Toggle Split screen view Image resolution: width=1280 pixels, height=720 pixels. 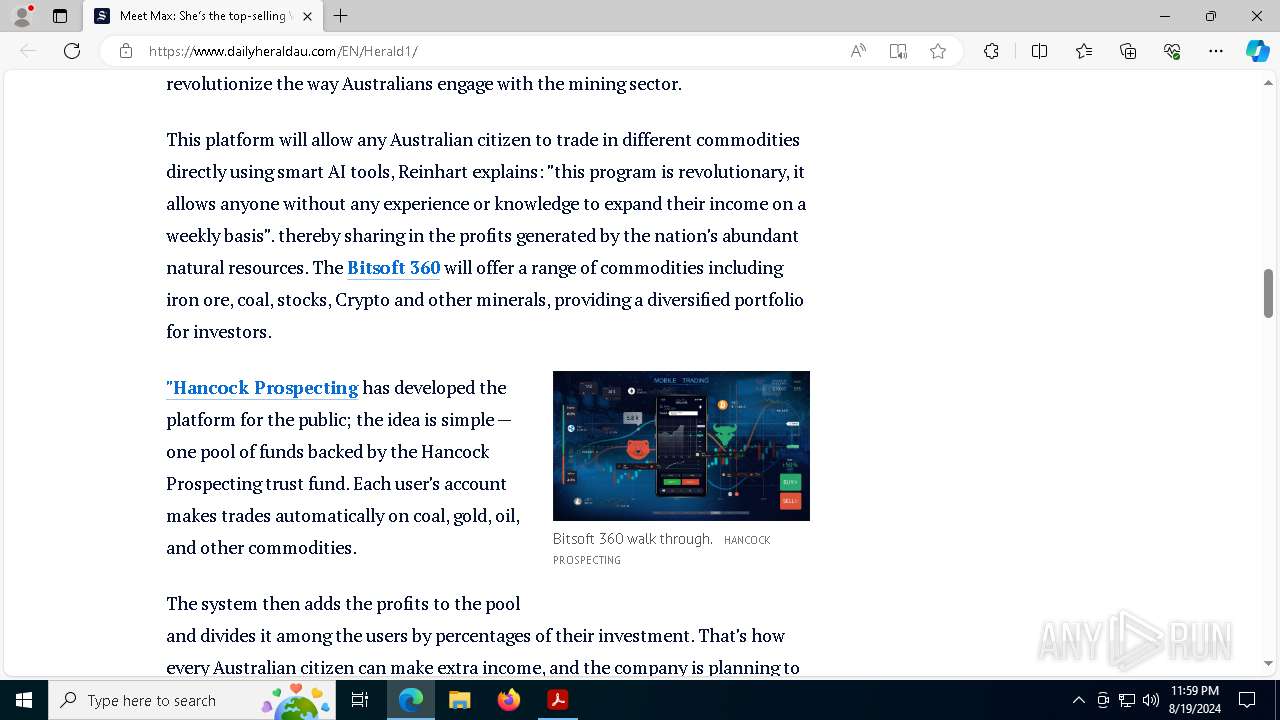click(1039, 51)
